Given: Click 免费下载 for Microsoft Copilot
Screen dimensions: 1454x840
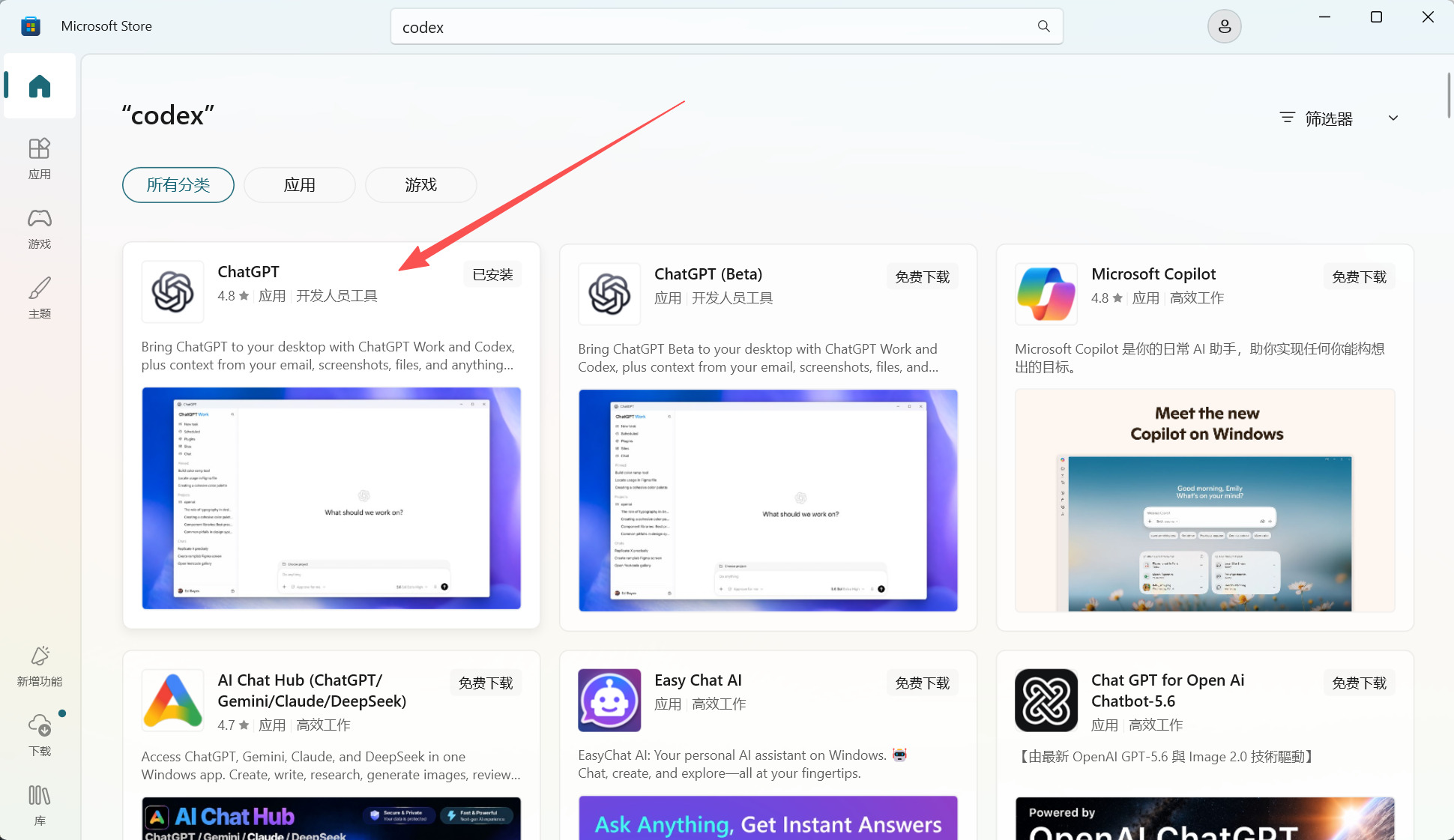Looking at the screenshot, I should pos(1359,277).
